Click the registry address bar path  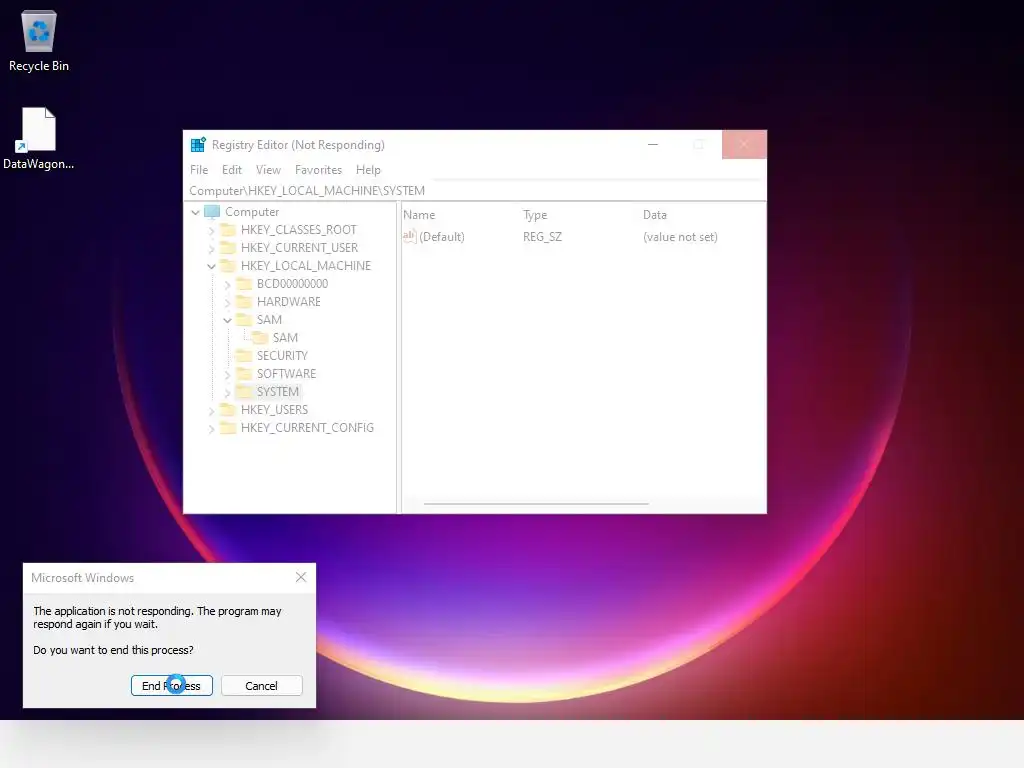point(476,191)
